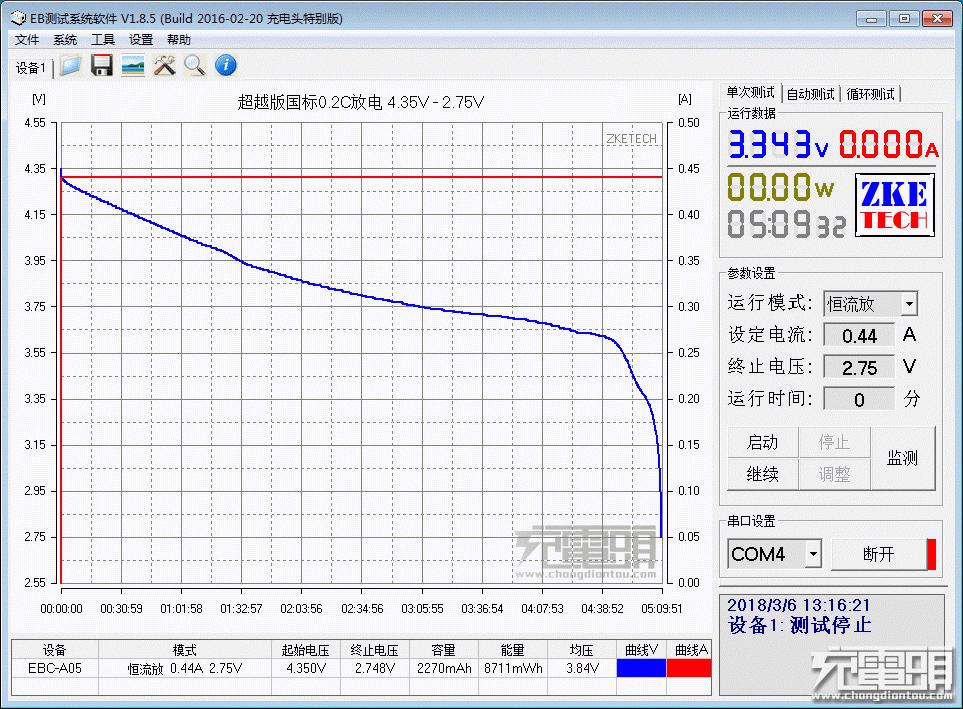Click the chart title 超越版国标0.2C放电
Screen dimensions: 963x709
[361, 102]
